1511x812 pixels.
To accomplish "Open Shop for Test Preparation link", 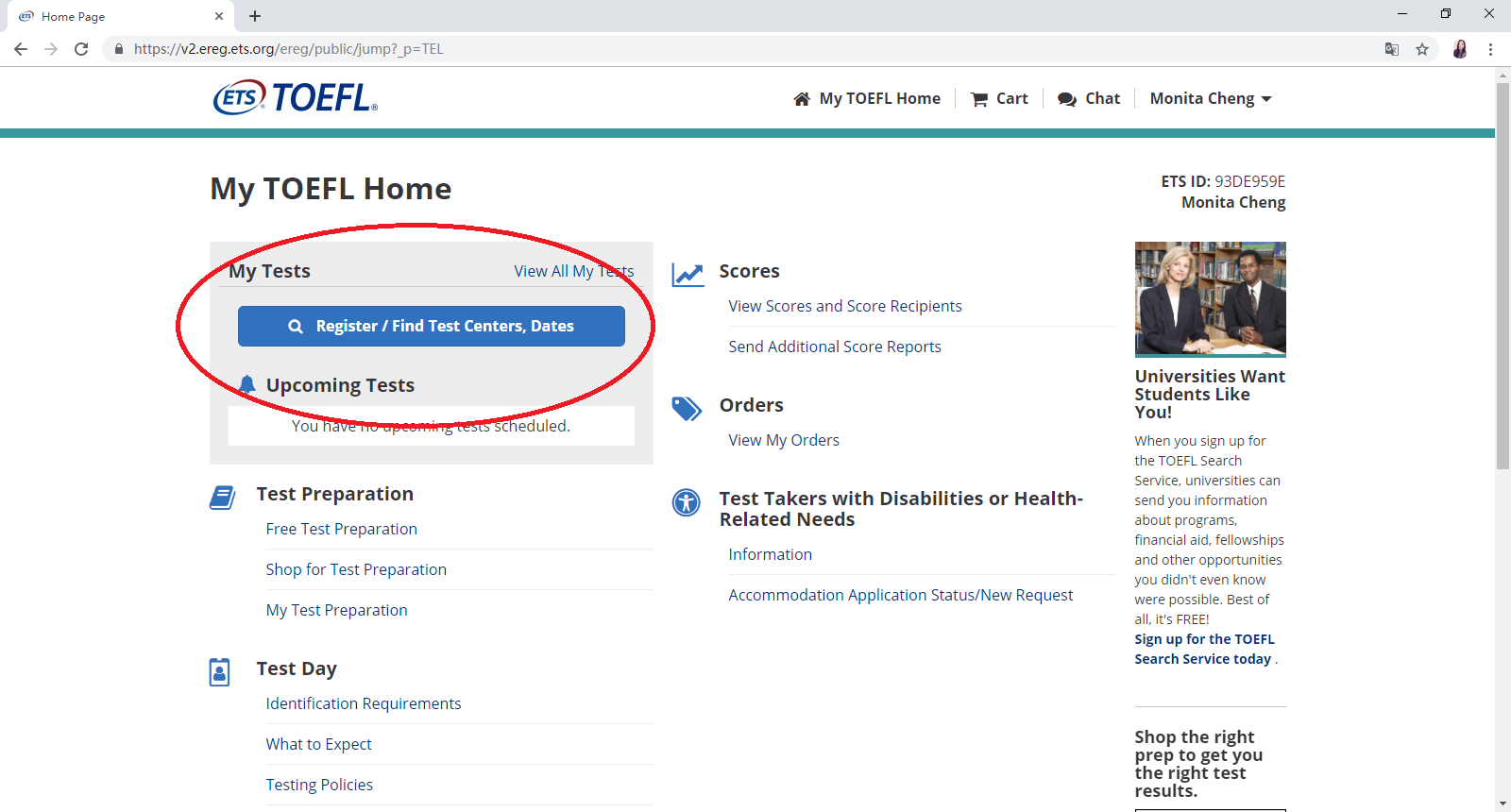I will click(356, 569).
